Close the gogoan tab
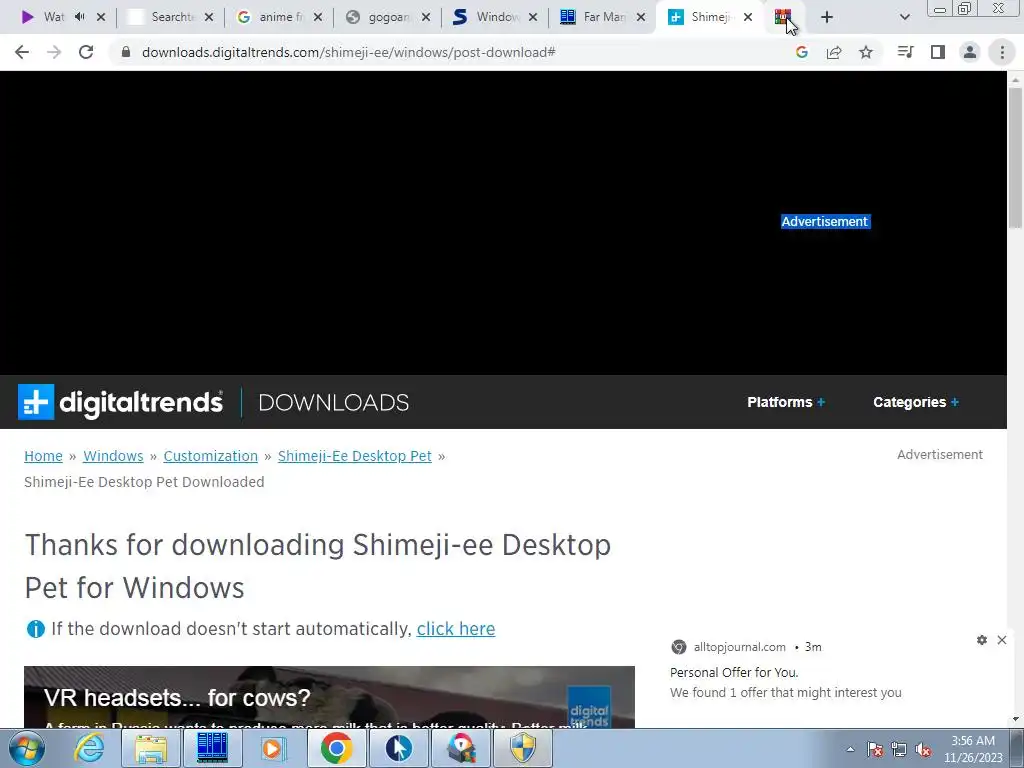 (x=426, y=17)
